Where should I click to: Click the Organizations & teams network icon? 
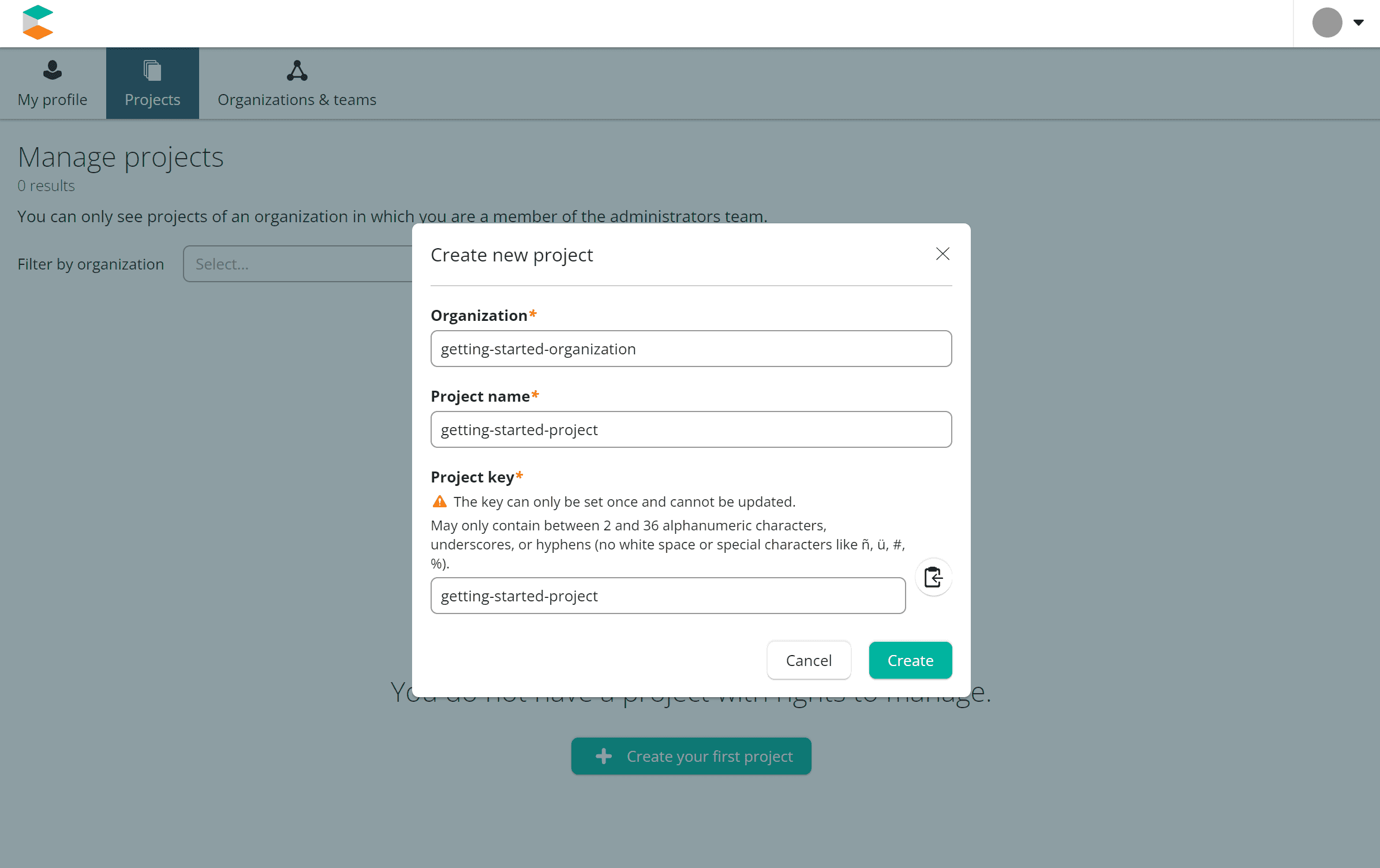297,70
